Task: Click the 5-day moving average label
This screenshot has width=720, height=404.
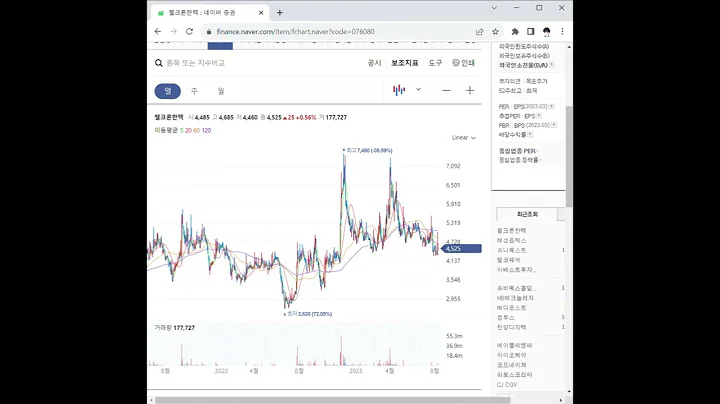Action: (181, 130)
